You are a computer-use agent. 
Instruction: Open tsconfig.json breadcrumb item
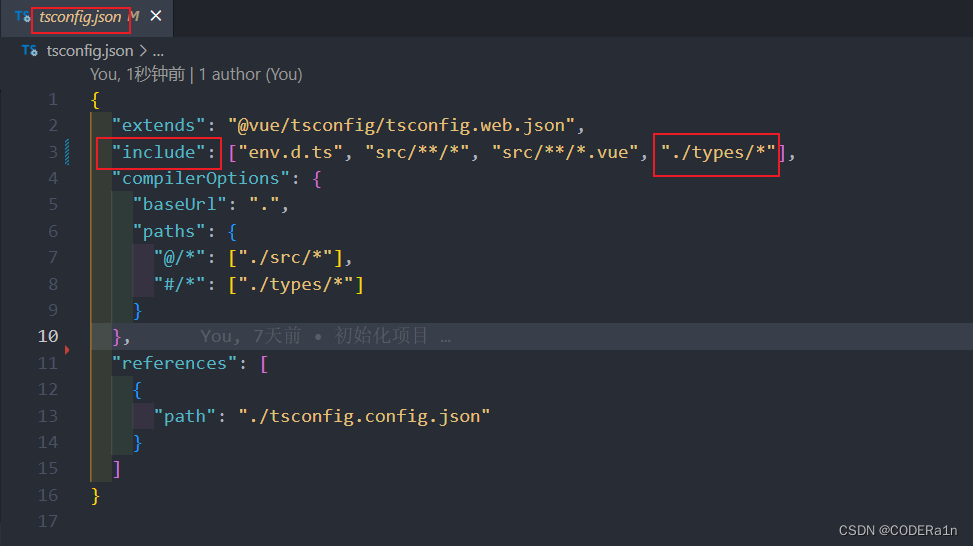pos(90,50)
